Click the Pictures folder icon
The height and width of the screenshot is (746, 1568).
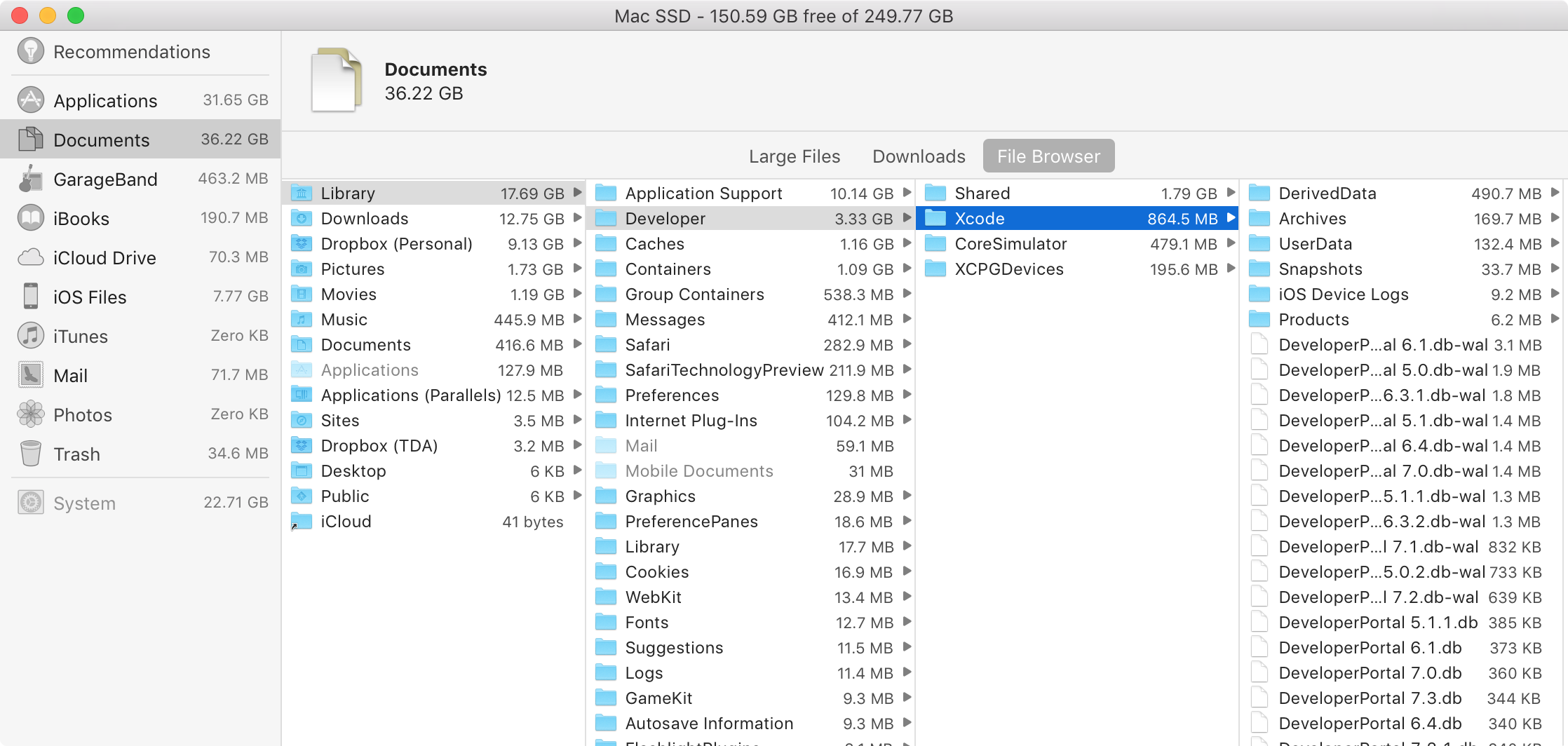point(302,269)
